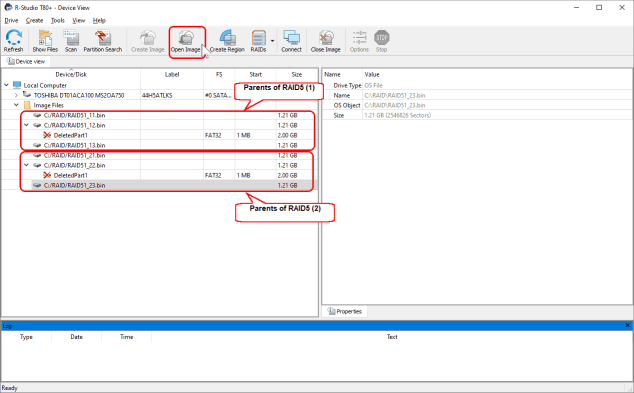The height and width of the screenshot is (393, 634).
Task: Click the Close Image toolbar icon
Action: (x=325, y=41)
